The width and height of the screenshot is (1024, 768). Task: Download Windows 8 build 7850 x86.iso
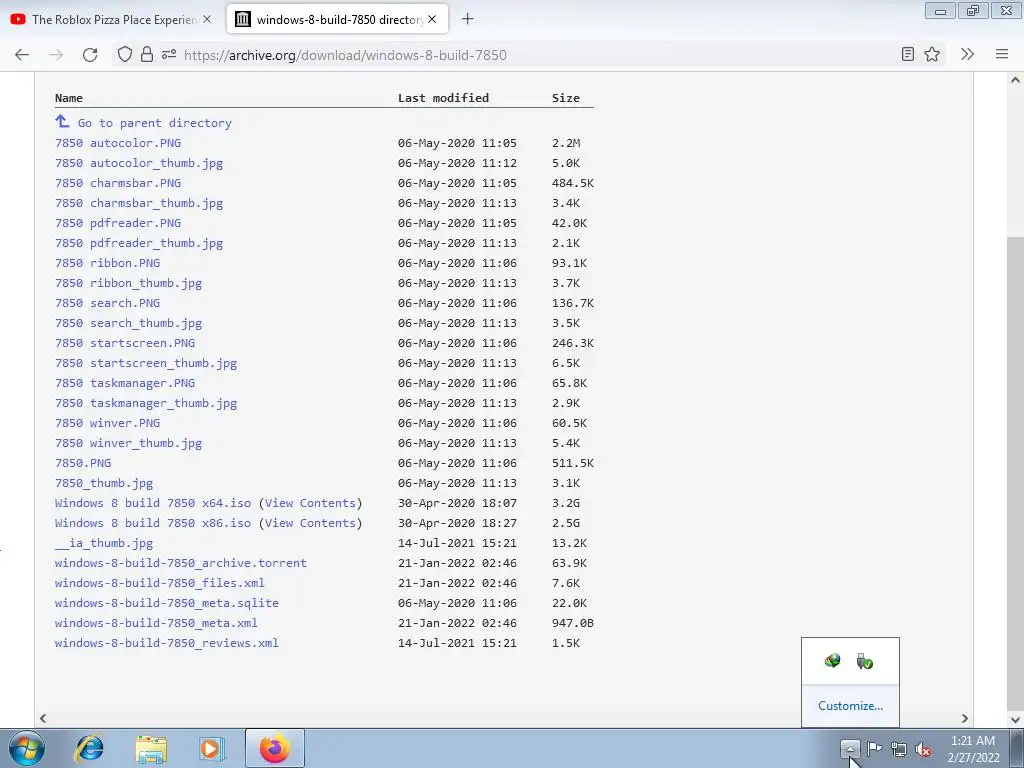click(x=153, y=522)
